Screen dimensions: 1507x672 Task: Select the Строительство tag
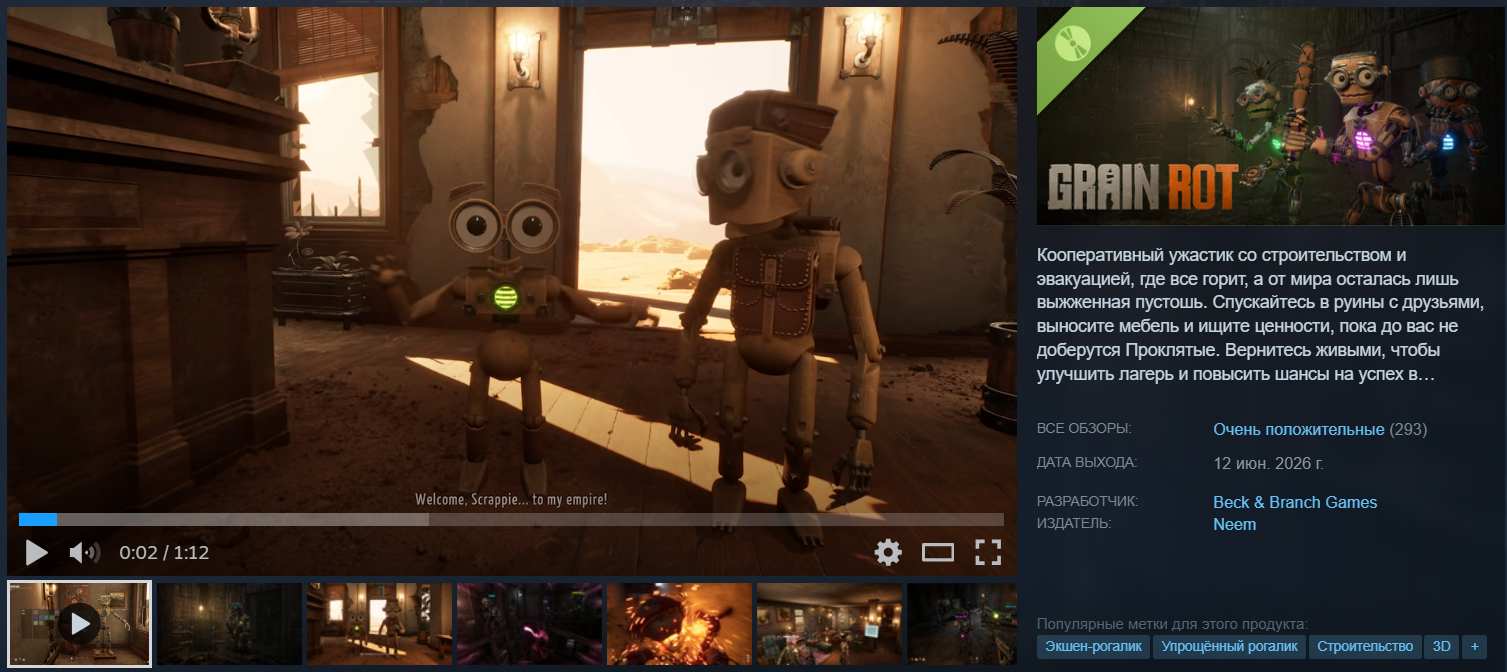(1365, 646)
